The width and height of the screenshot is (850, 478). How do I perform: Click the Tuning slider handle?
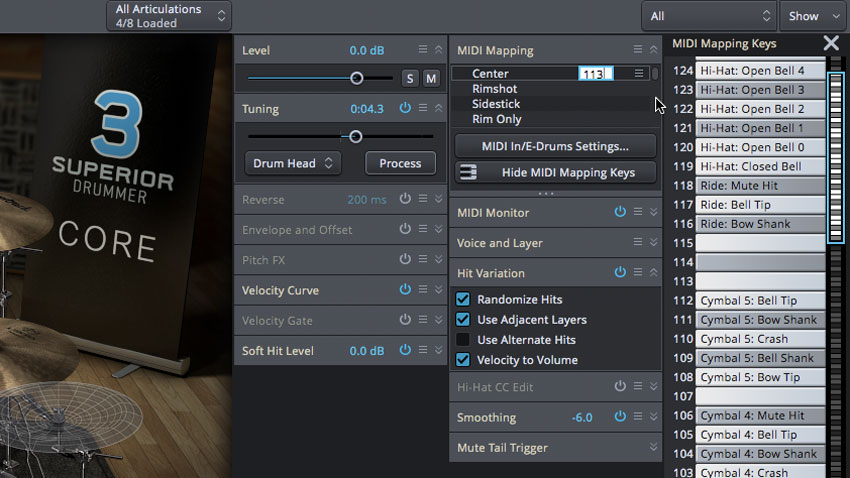click(x=356, y=137)
